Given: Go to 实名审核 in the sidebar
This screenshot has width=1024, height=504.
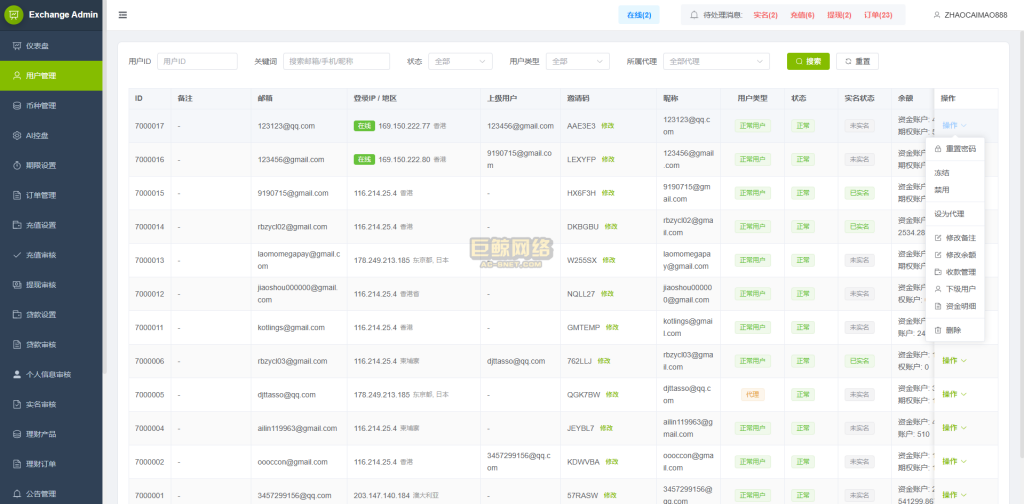Looking at the screenshot, I should [x=51, y=404].
